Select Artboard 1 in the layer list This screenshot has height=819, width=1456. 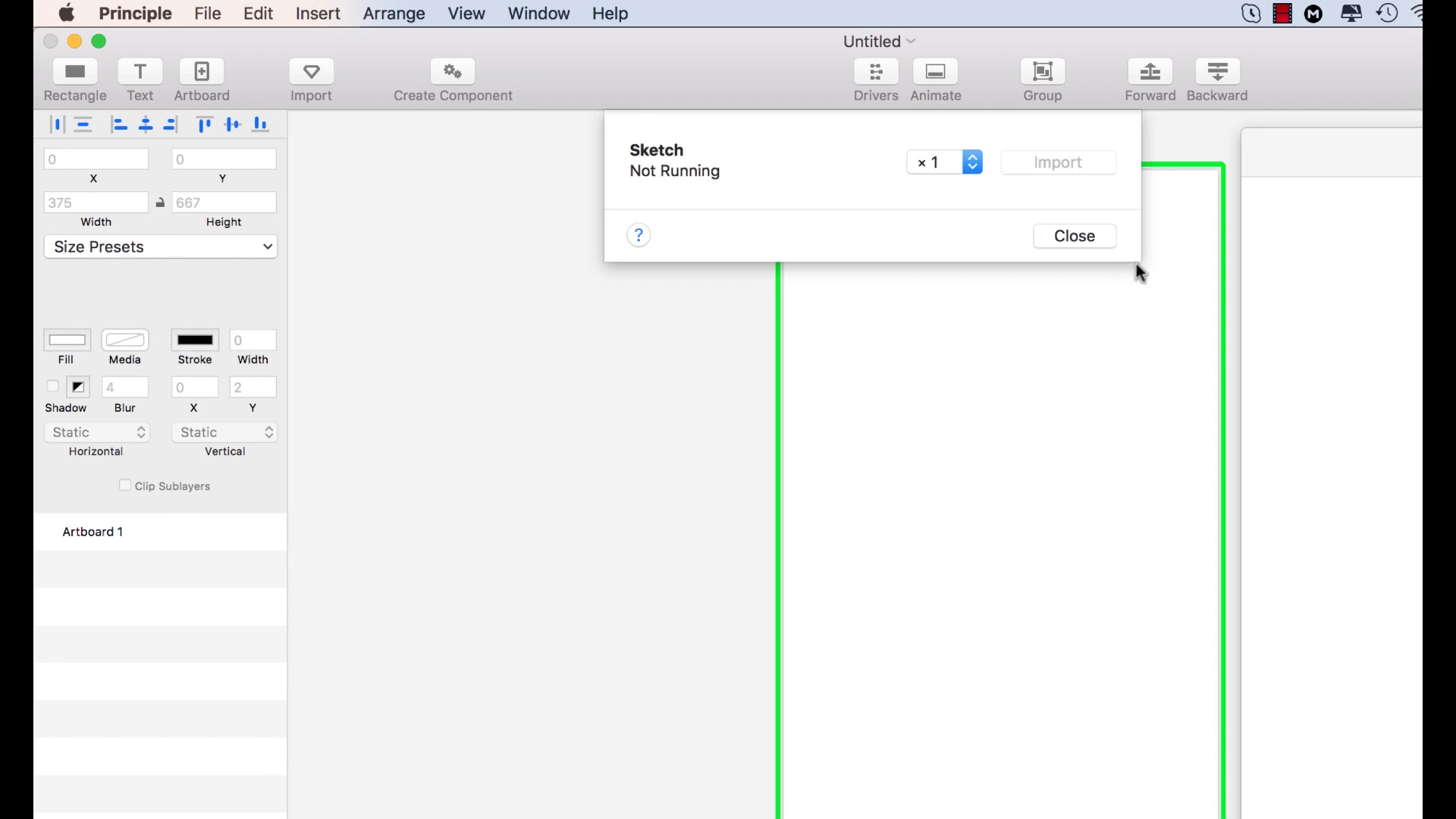pyautogui.click(x=160, y=532)
